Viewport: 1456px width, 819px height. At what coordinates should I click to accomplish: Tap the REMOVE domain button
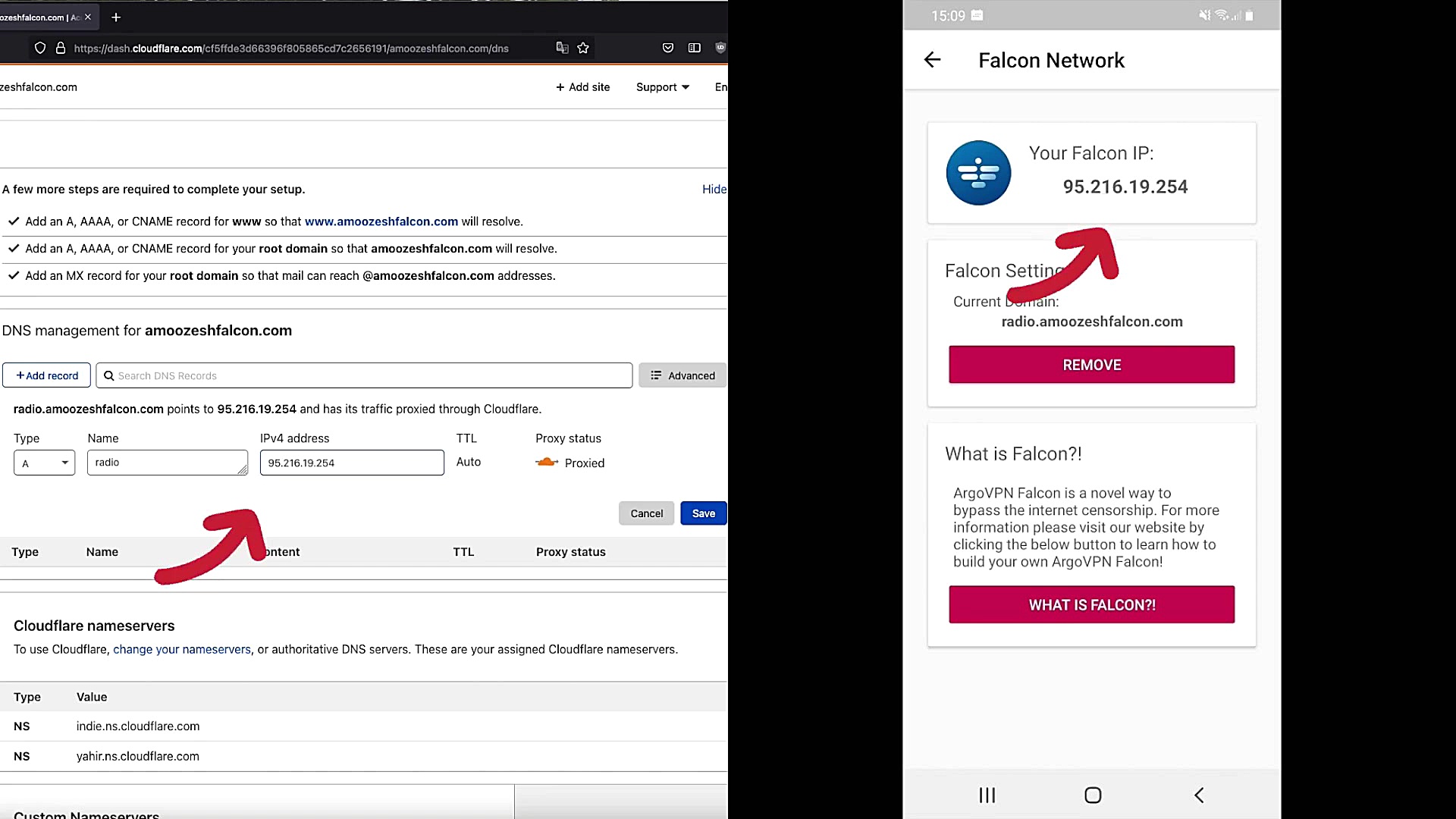tap(1091, 365)
